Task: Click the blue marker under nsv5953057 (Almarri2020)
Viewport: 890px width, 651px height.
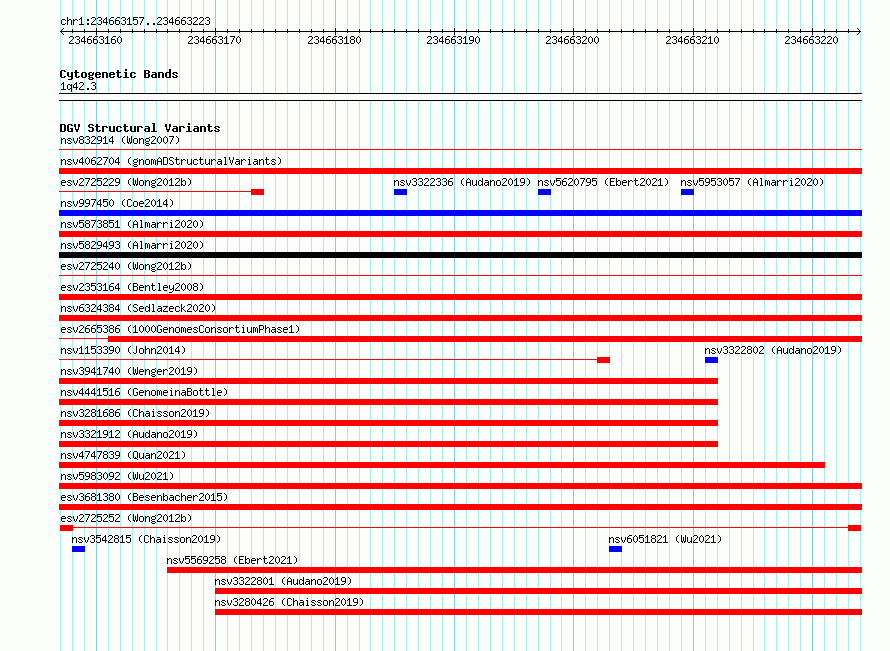Action: tap(687, 192)
